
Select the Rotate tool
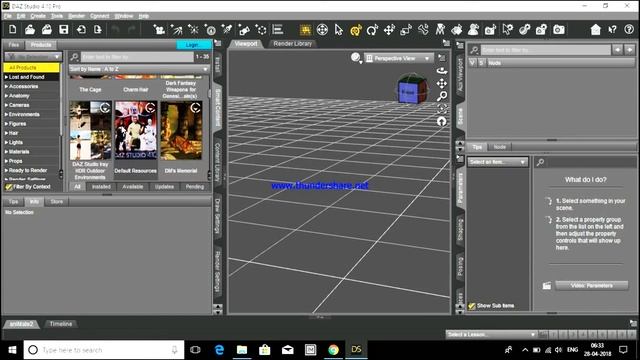coord(372,30)
